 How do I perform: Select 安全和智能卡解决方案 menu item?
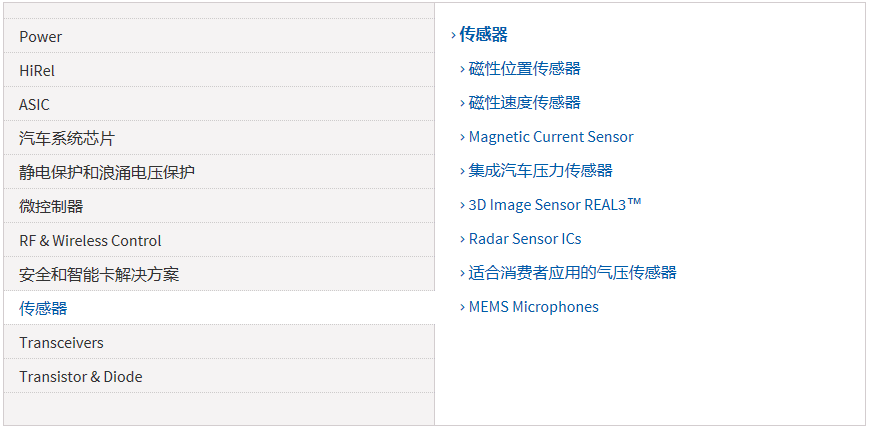(99, 275)
